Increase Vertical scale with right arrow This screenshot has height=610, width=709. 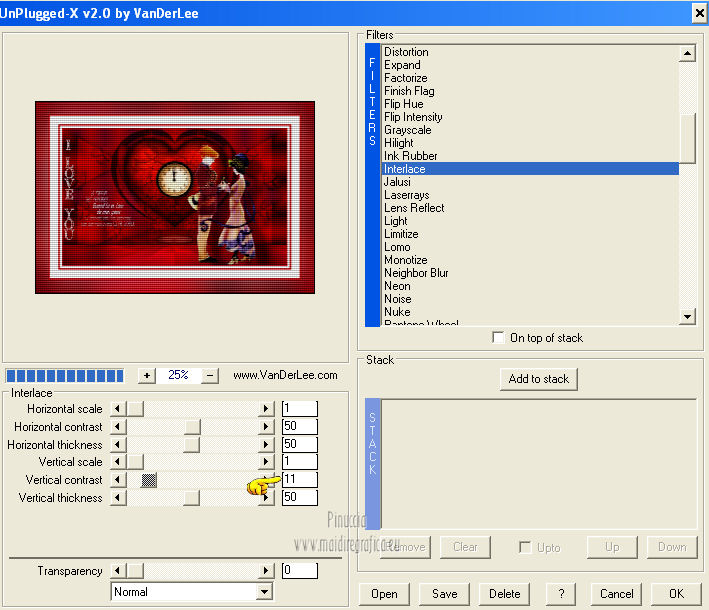click(x=266, y=462)
